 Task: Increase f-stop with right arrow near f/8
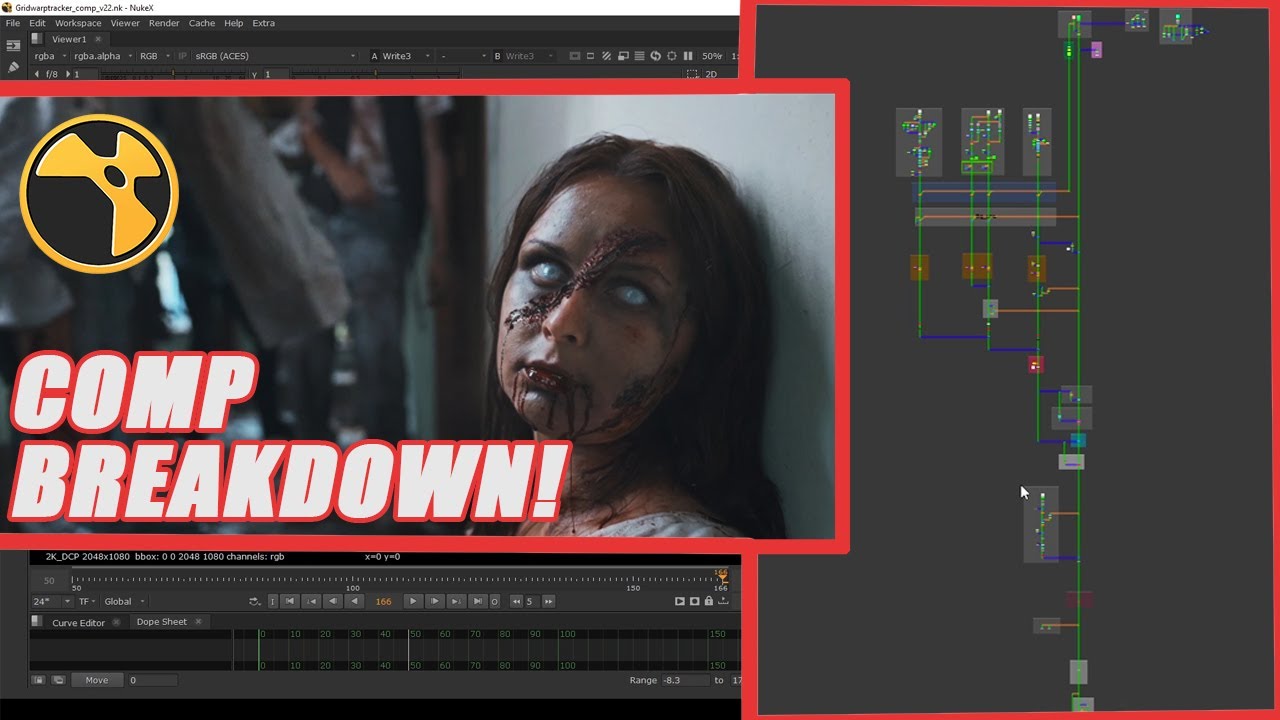pos(68,74)
